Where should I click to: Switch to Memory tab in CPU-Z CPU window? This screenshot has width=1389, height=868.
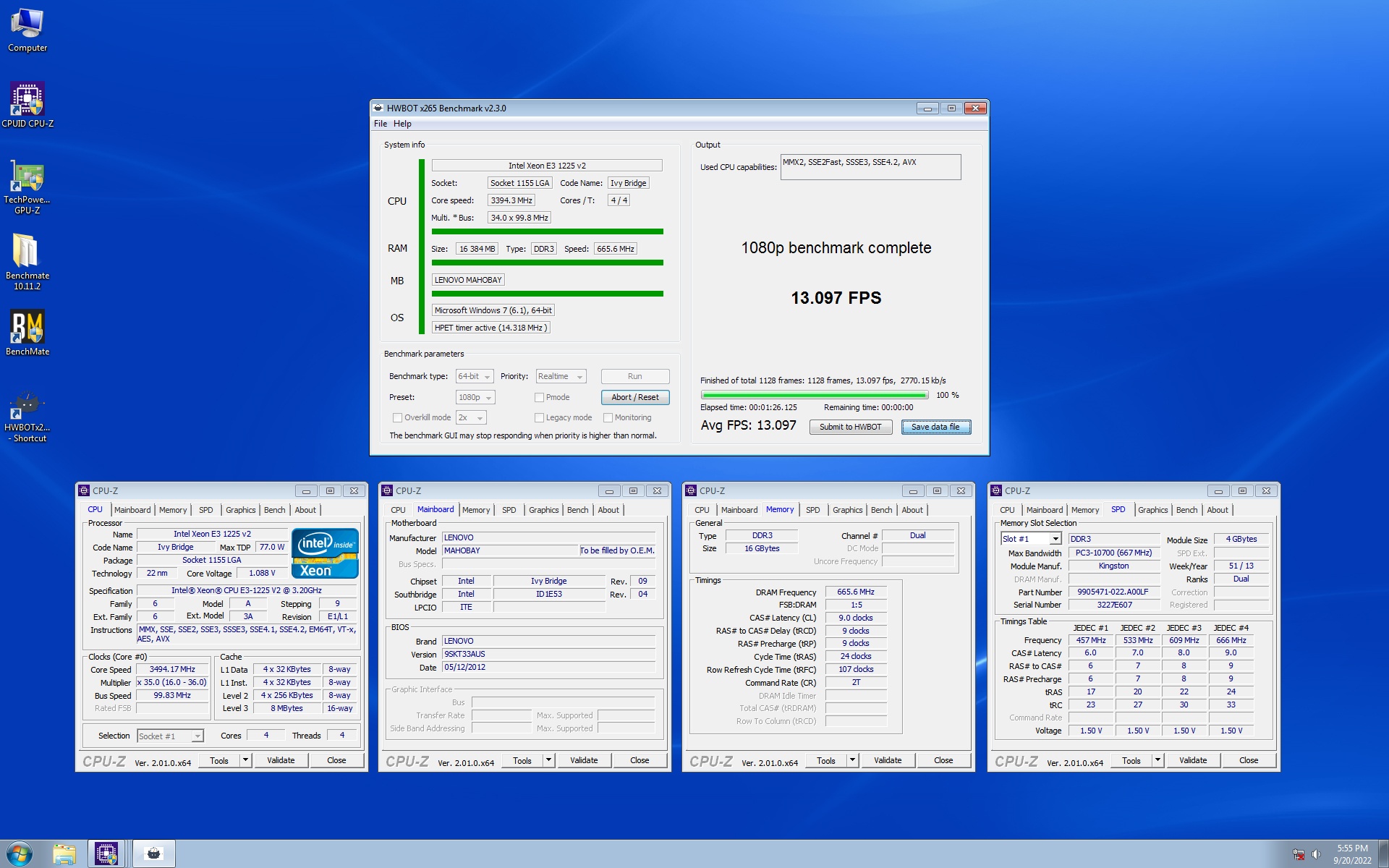coord(172,510)
